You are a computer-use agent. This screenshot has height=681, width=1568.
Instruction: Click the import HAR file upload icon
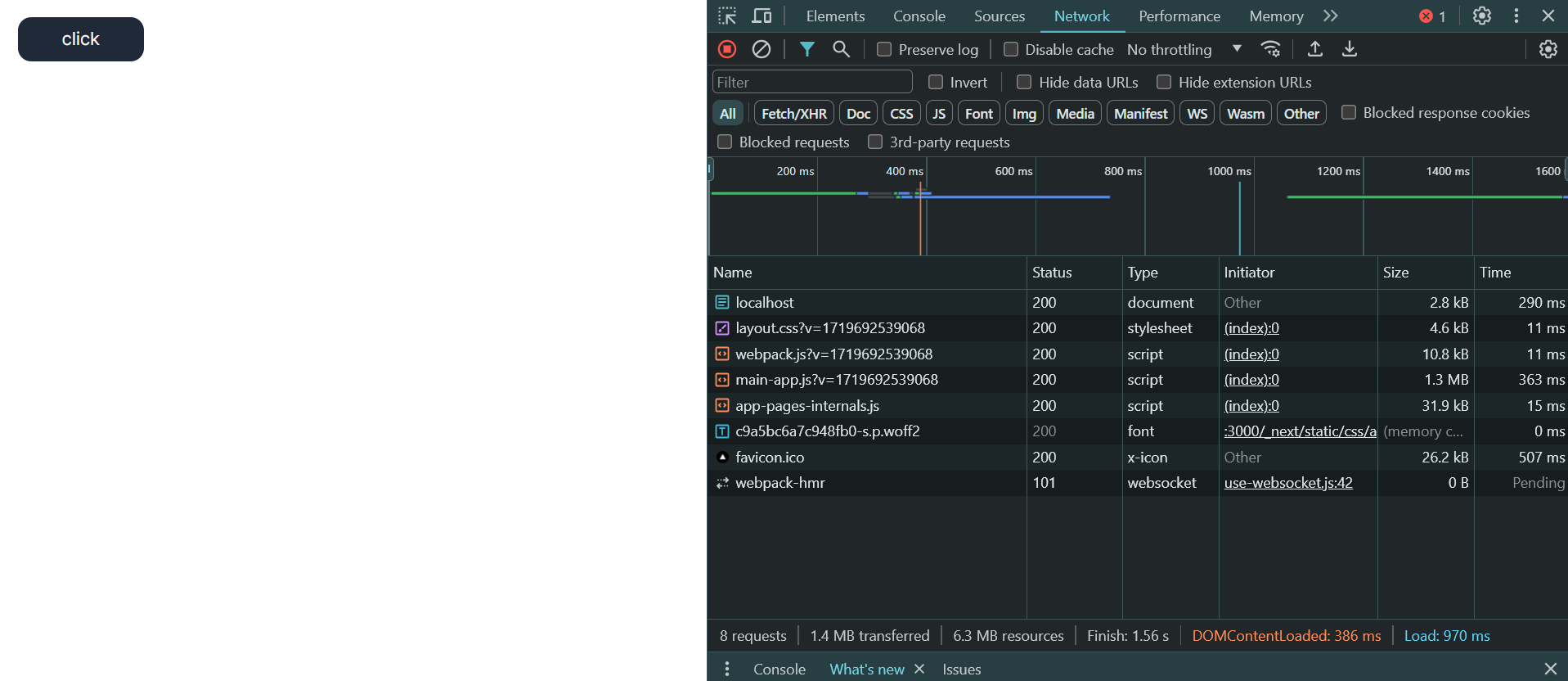1315,49
